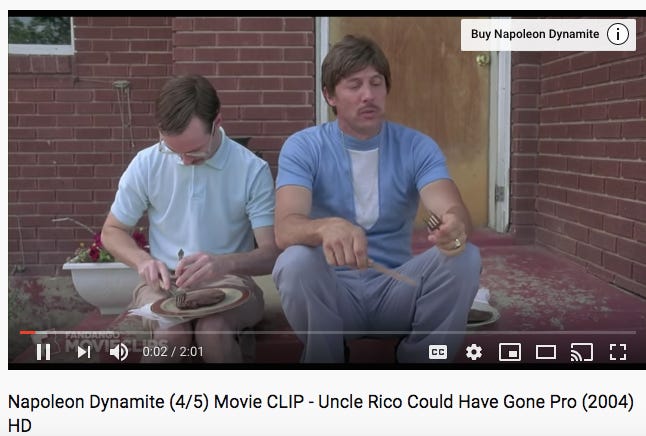Toggle closed captions CC button
Screen dimensions: 646x436
tap(438, 352)
